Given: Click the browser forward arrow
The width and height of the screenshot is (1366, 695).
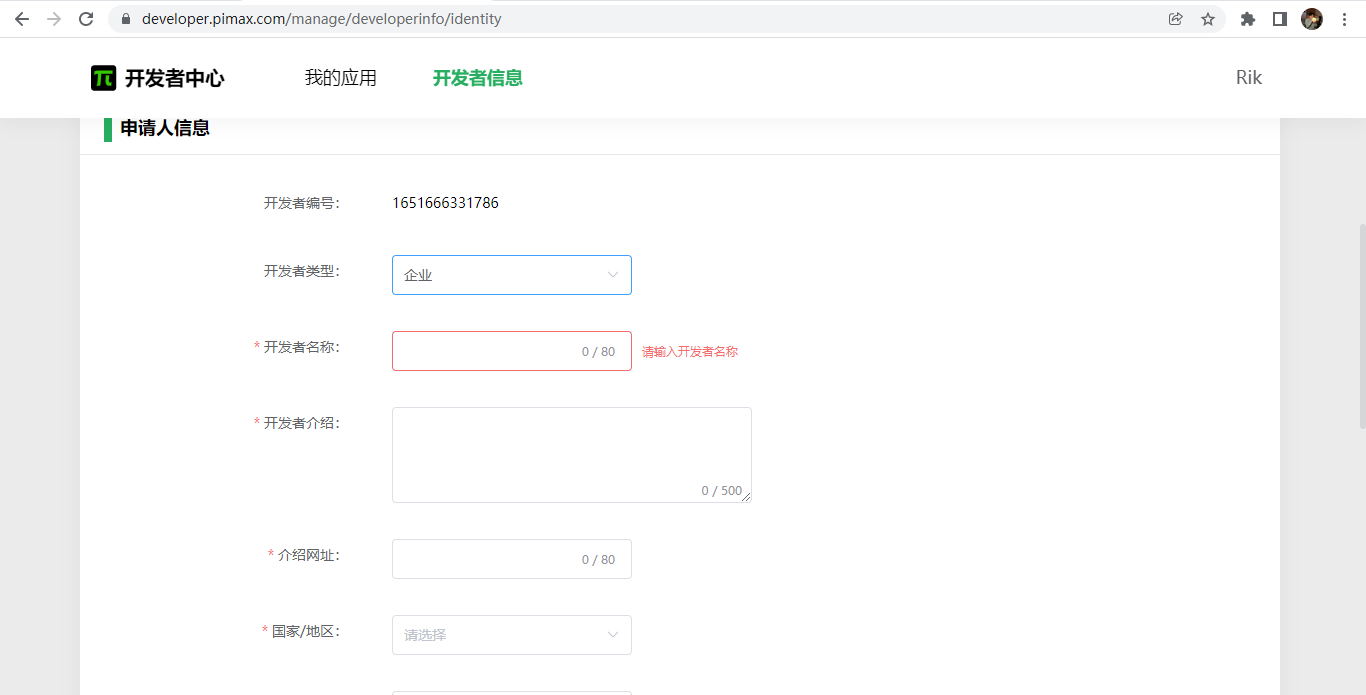Looking at the screenshot, I should point(54,19).
